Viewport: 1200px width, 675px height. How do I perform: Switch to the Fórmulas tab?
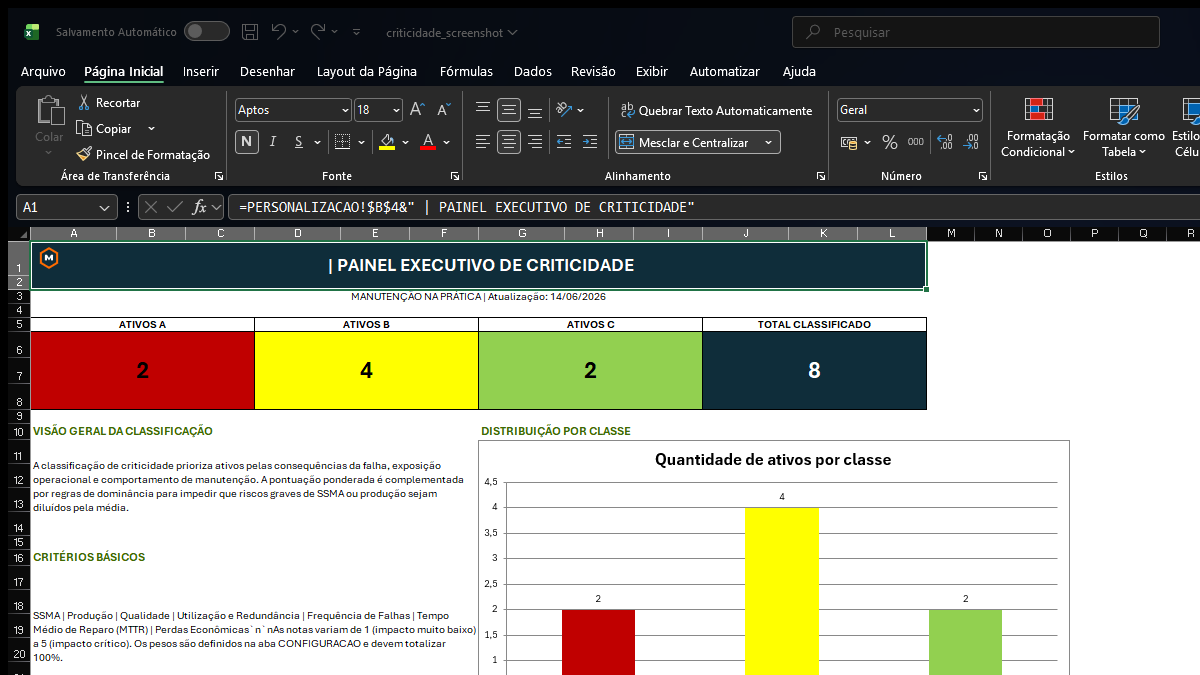[466, 71]
